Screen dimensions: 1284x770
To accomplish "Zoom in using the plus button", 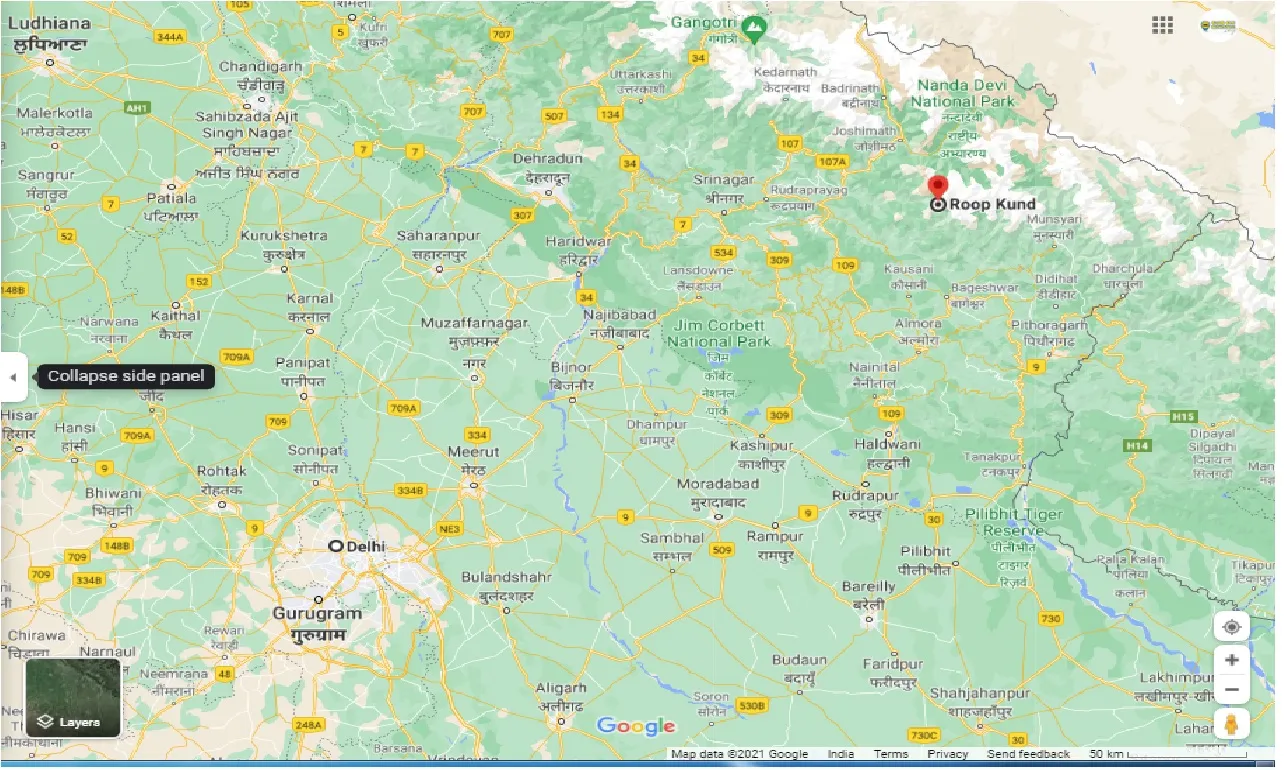I will pyautogui.click(x=1232, y=660).
